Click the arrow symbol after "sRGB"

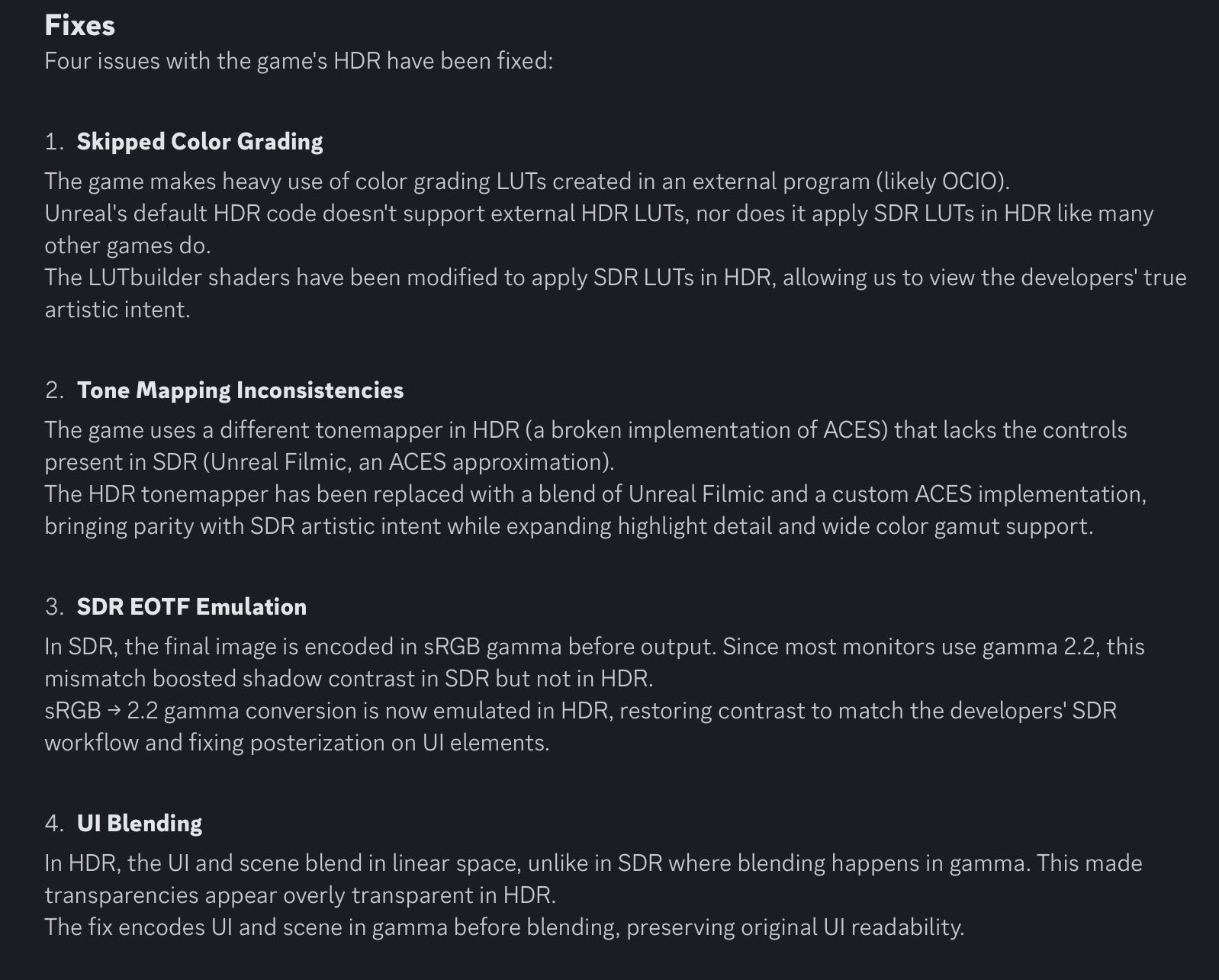[114, 711]
